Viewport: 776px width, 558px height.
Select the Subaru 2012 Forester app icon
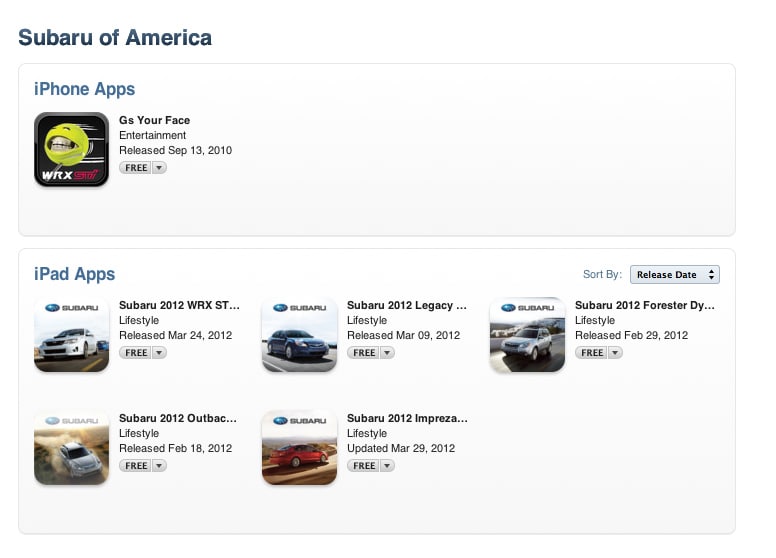(527, 335)
